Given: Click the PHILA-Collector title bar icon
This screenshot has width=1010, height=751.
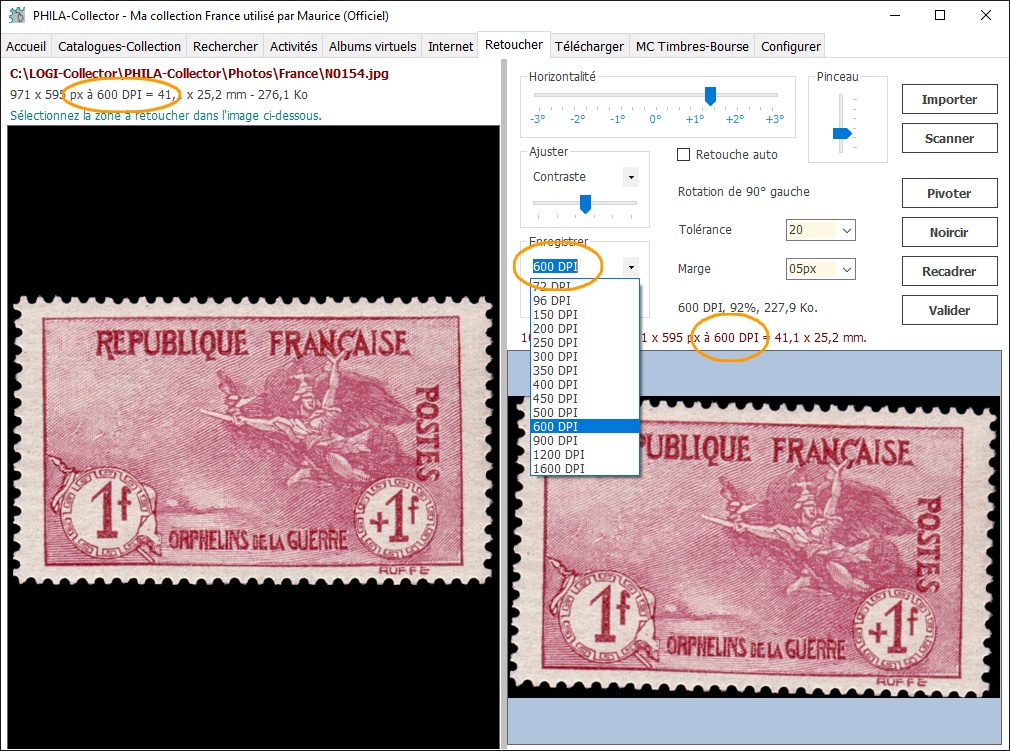Looking at the screenshot, I should 17,15.
